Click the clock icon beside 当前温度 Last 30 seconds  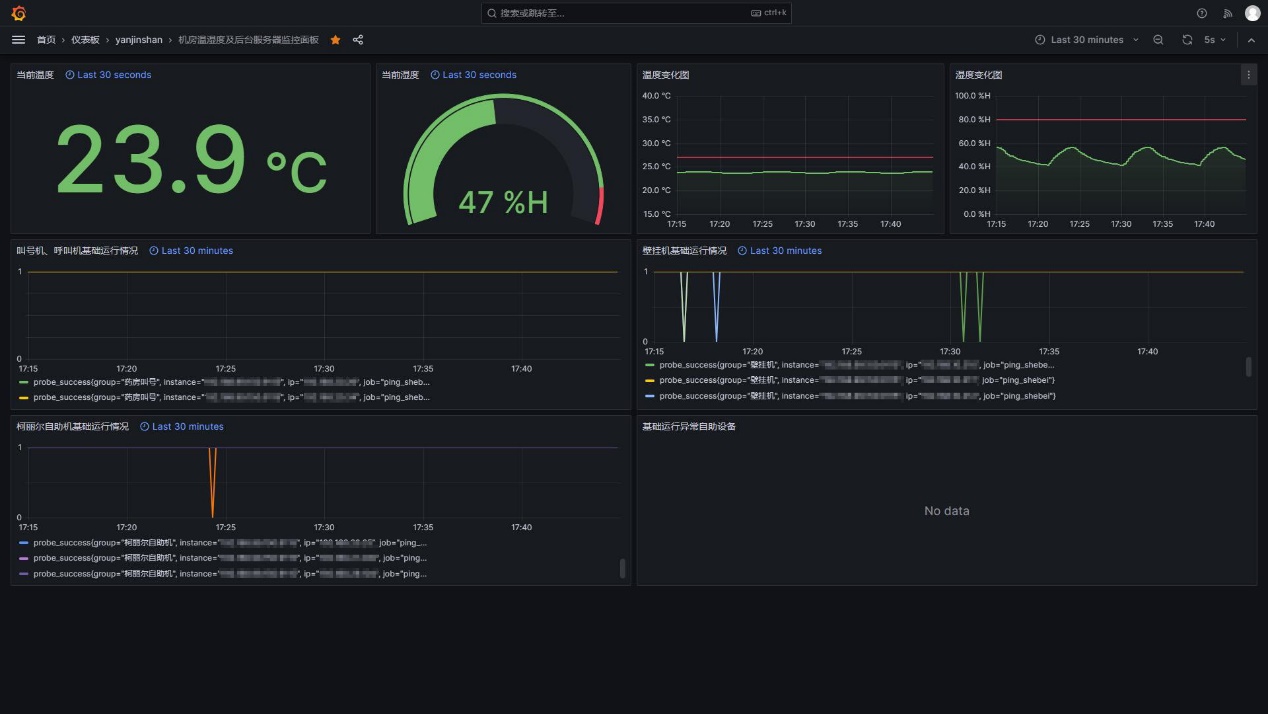[70, 75]
